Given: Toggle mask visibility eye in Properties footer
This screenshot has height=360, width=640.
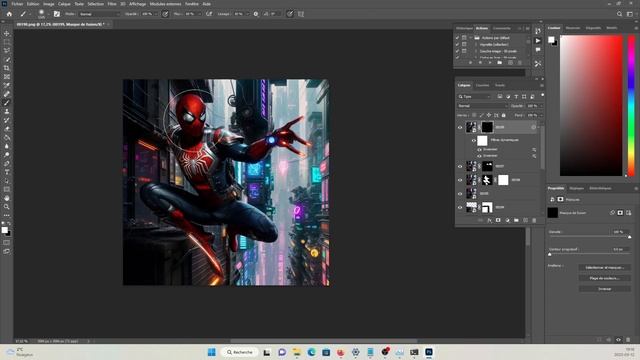Looking at the screenshot, I should (x=618, y=340).
